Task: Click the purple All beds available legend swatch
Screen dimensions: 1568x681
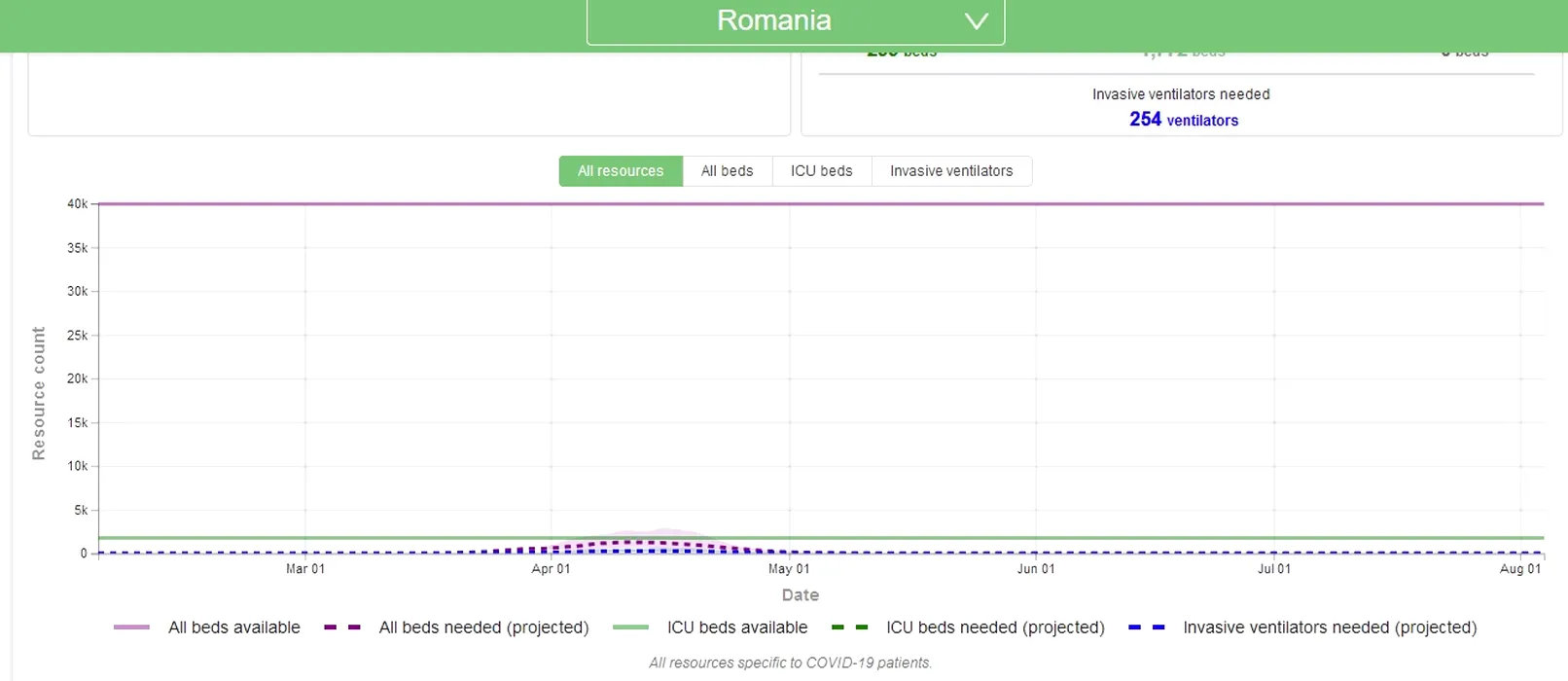Action: 132,627
